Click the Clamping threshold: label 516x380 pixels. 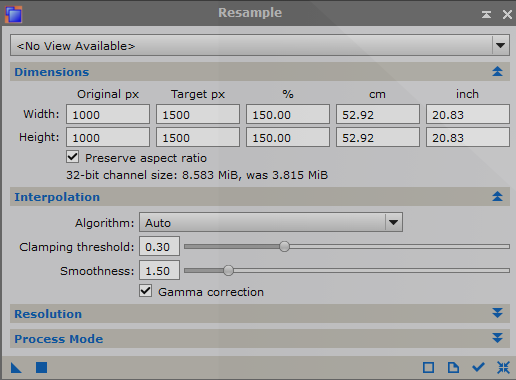click(77, 247)
